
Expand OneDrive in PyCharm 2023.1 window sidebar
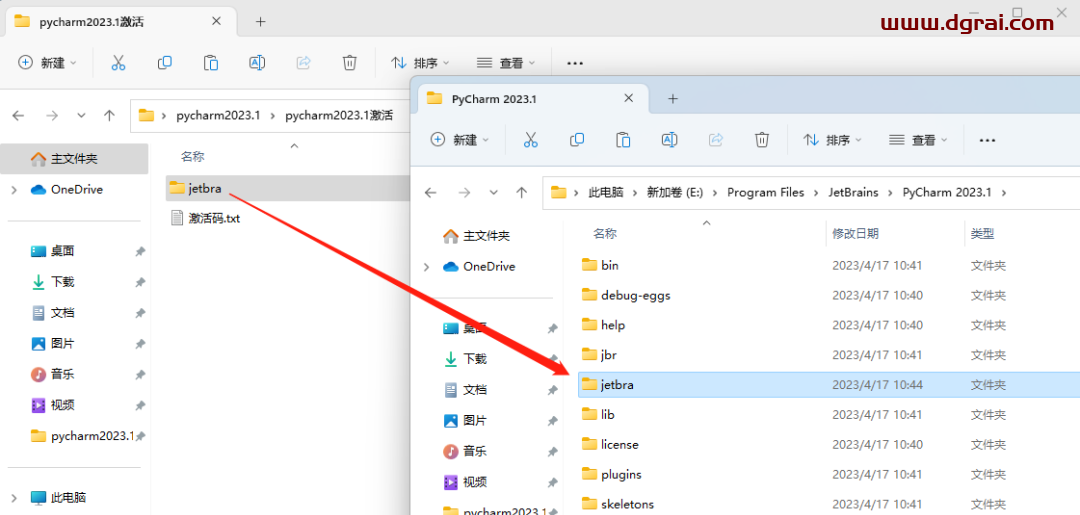point(426,267)
